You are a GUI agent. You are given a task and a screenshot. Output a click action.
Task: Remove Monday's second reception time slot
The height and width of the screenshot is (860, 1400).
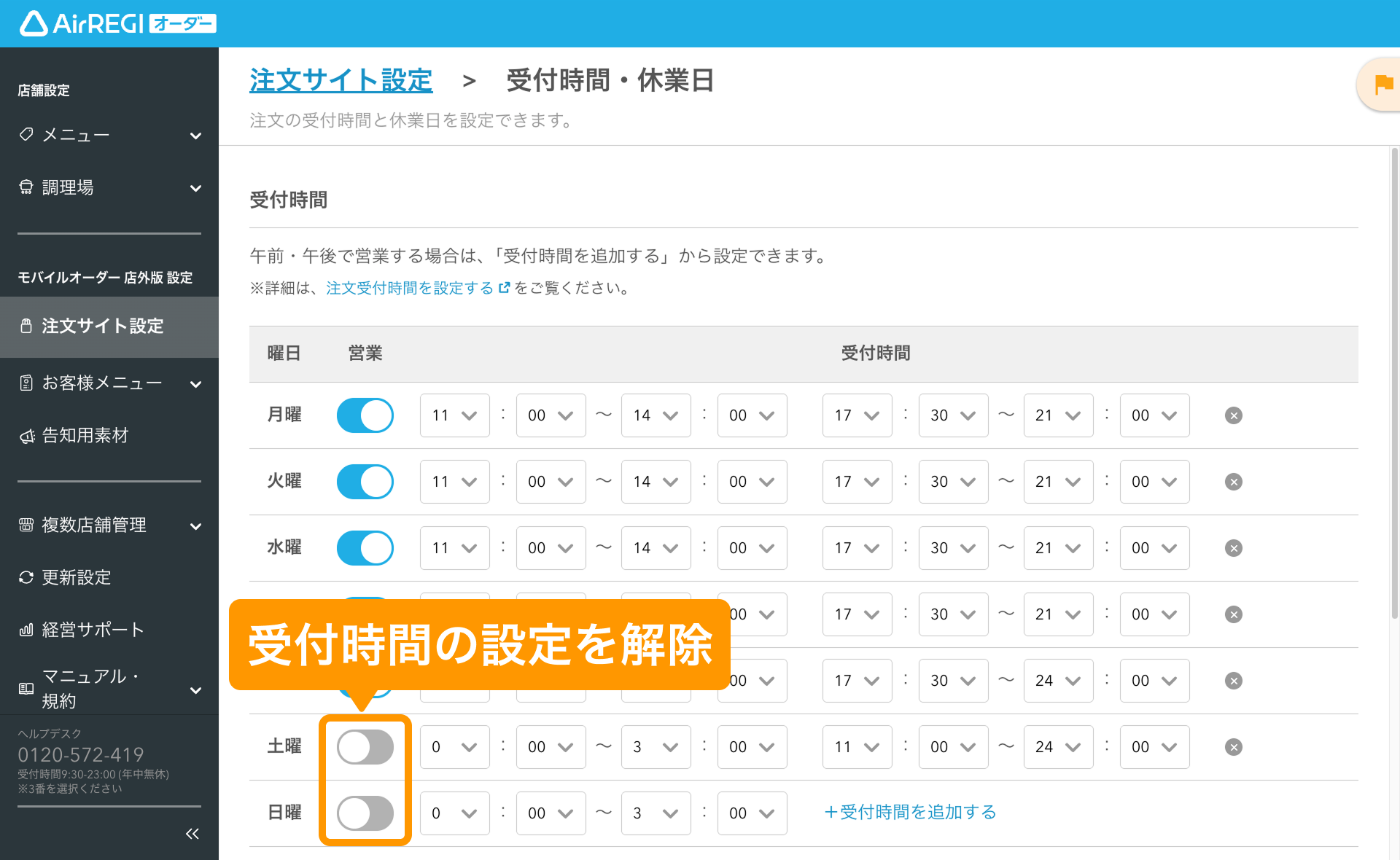[1234, 415]
